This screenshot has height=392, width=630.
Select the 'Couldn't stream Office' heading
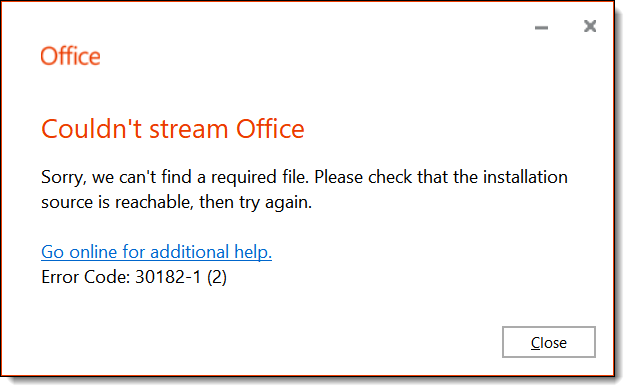click(173, 129)
